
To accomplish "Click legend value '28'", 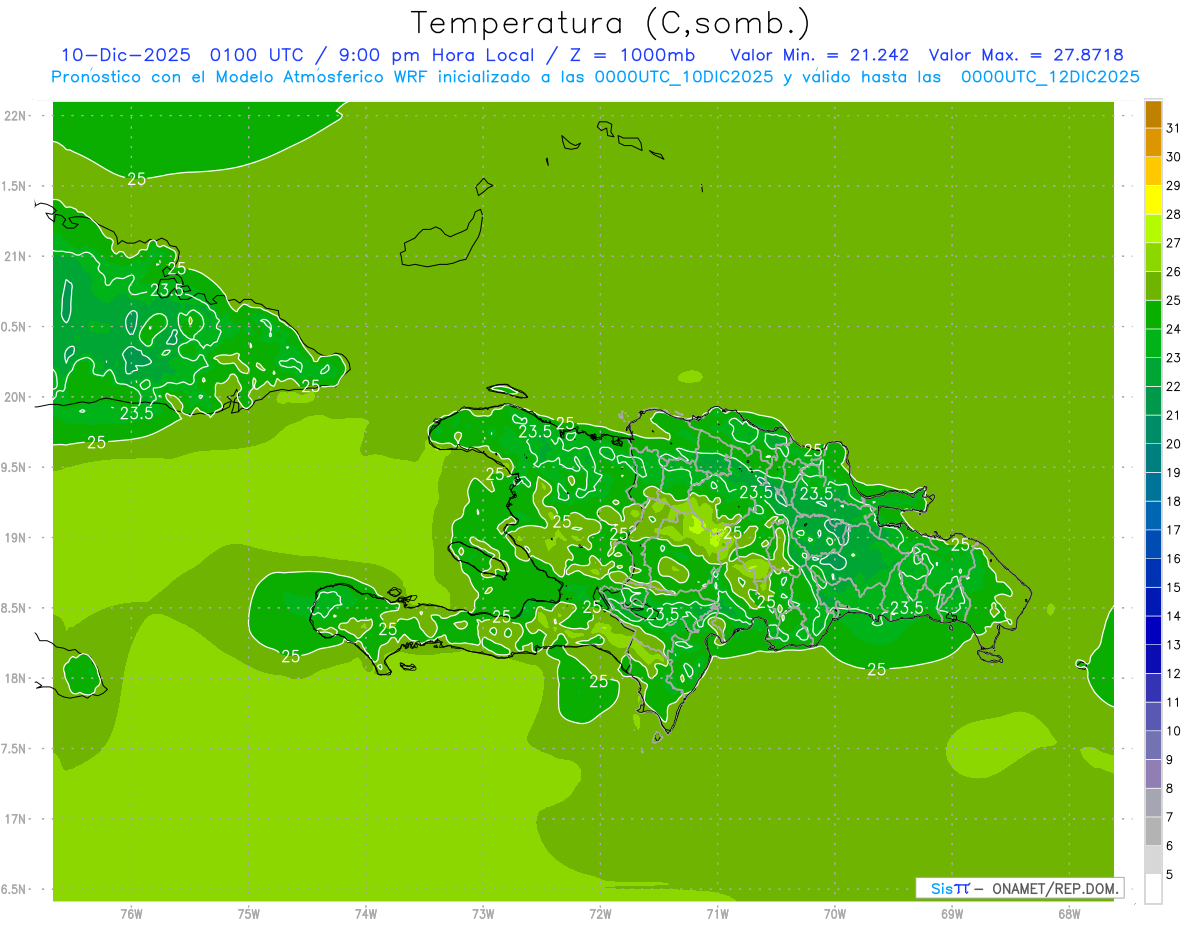I will tap(1174, 214).
